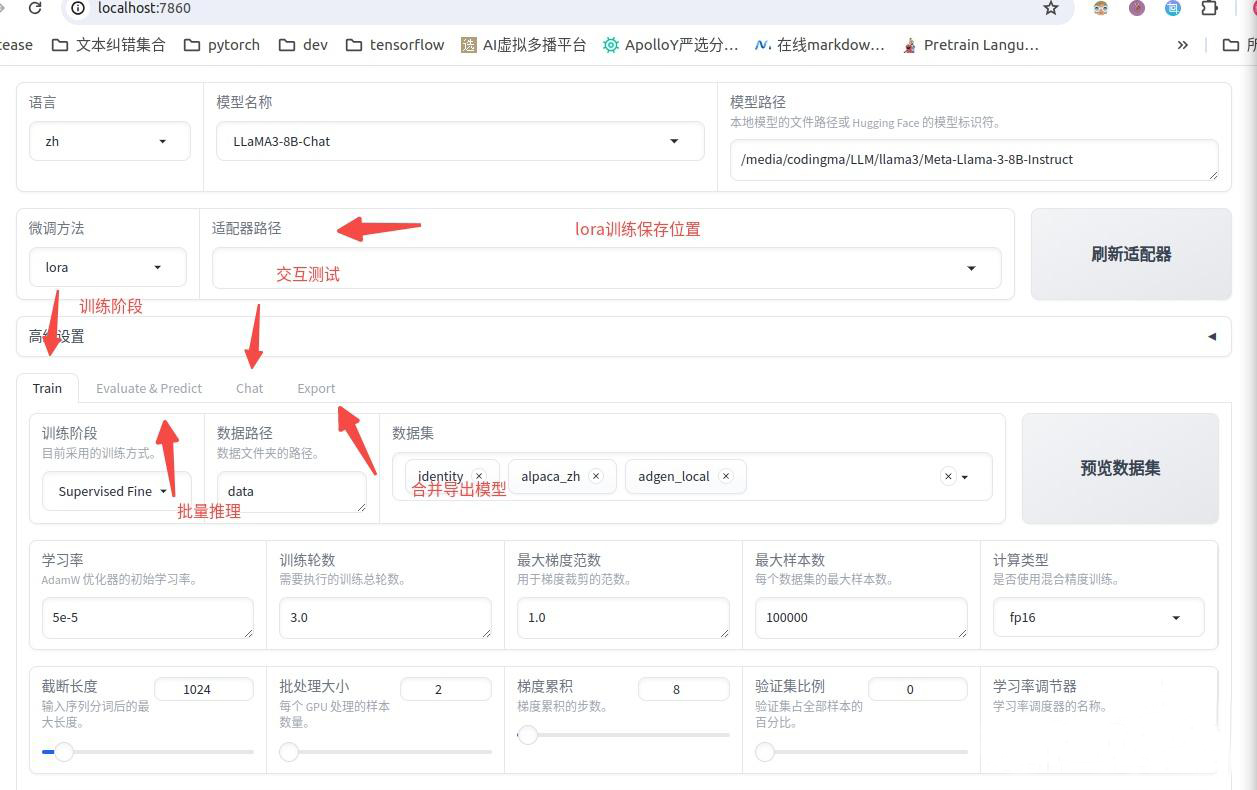1257x790 pixels.
Task: Click inside the 模型路径 input field
Action: pos(974,160)
